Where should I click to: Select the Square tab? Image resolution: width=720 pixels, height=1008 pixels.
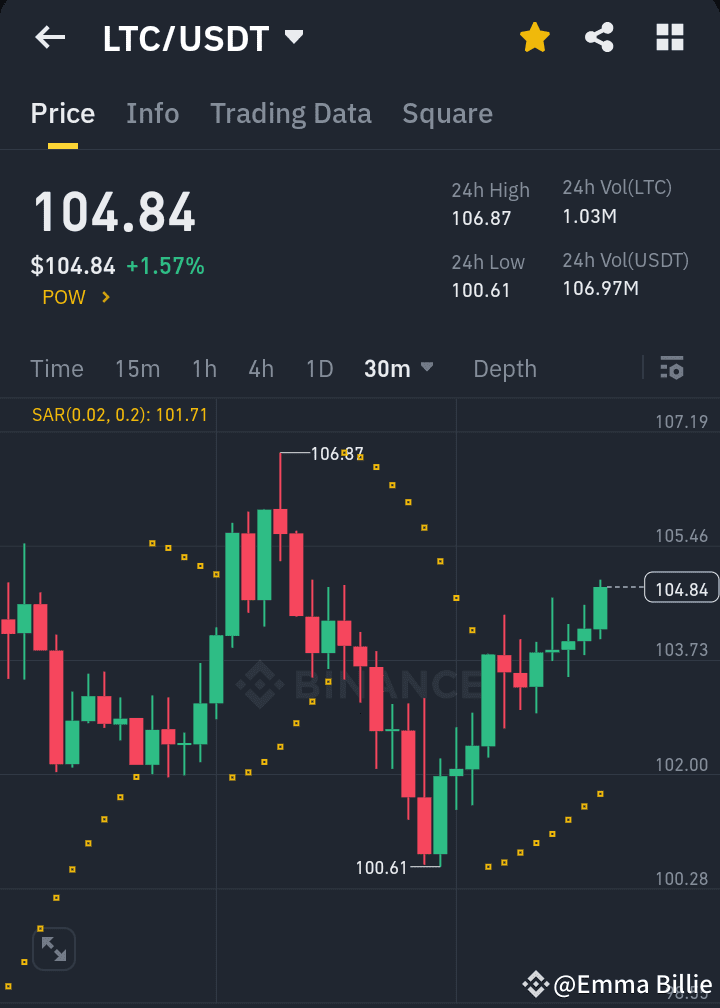(x=447, y=113)
